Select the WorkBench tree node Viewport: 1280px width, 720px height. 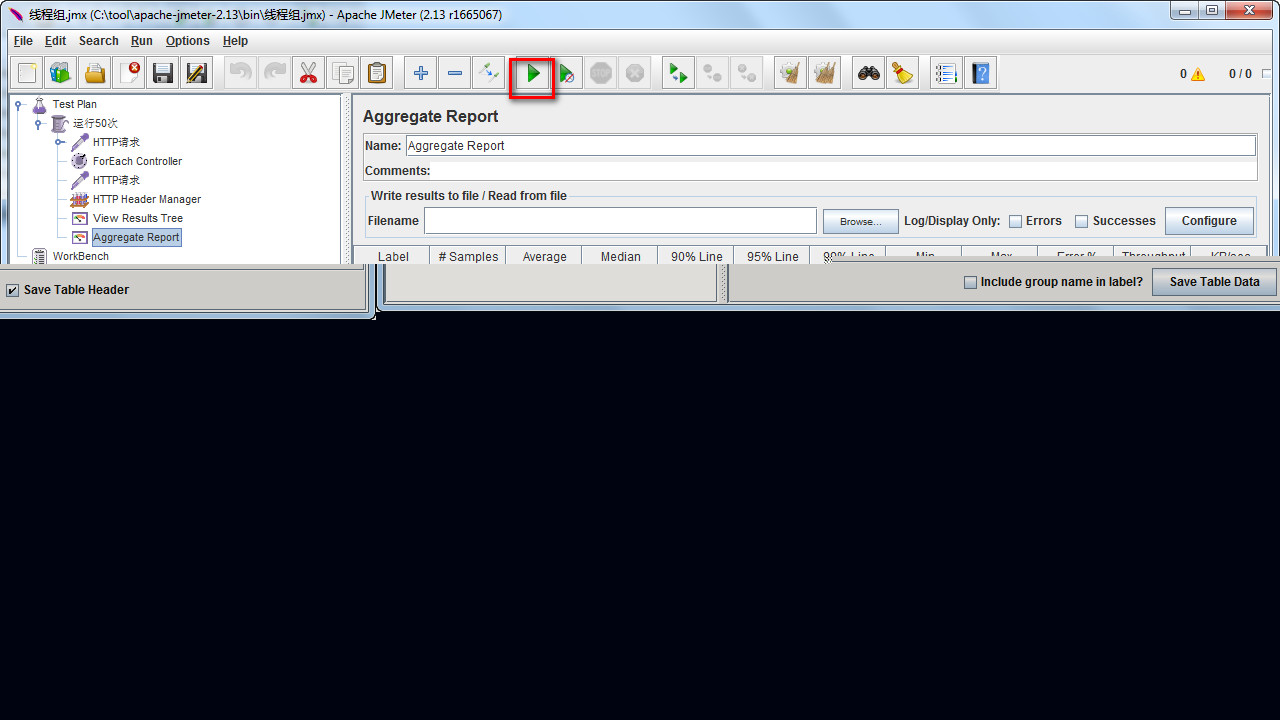point(81,256)
